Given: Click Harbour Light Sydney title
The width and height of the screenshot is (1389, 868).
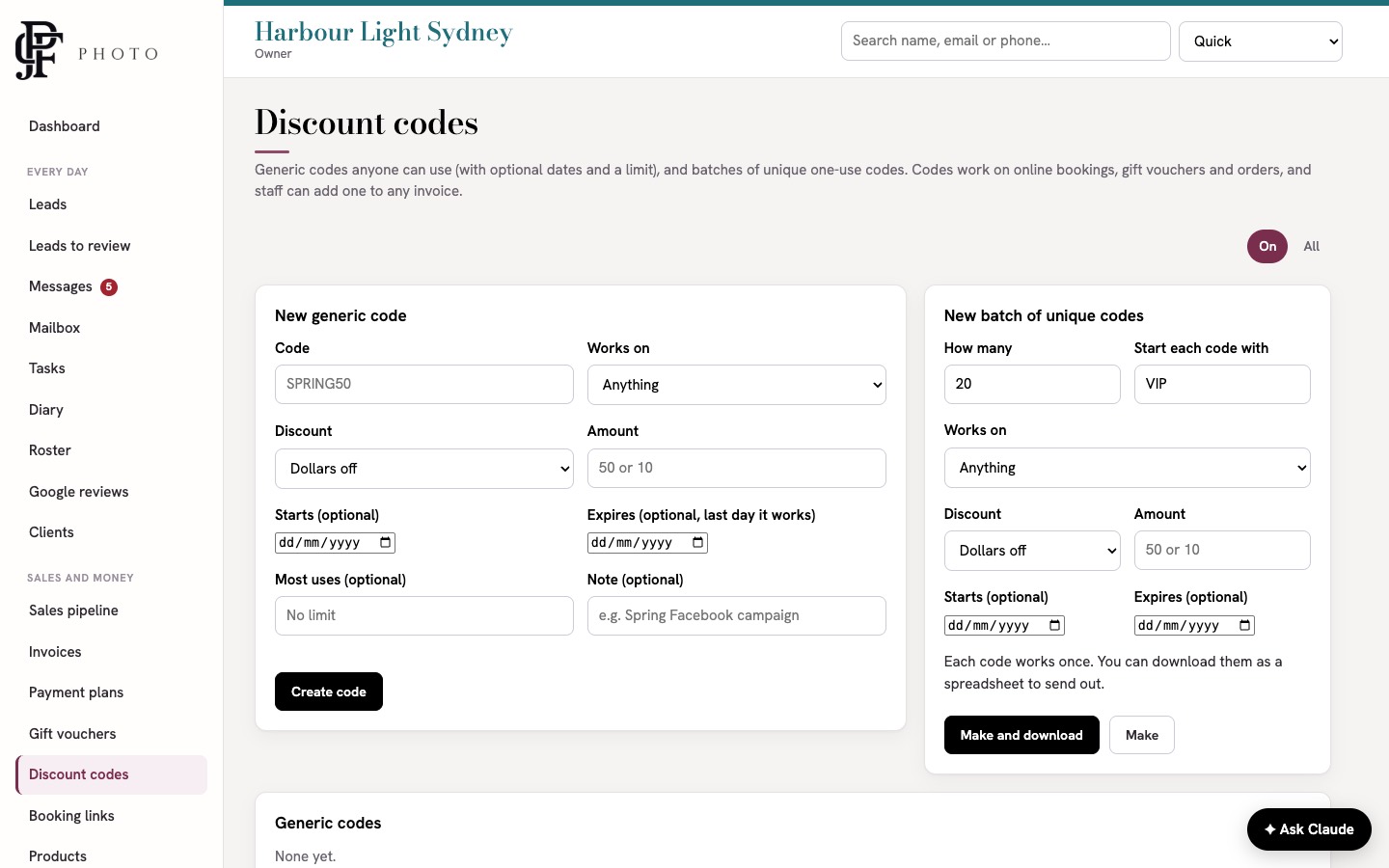Looking at the screenshot, I should pyautogui.click(x=383, y=32).
